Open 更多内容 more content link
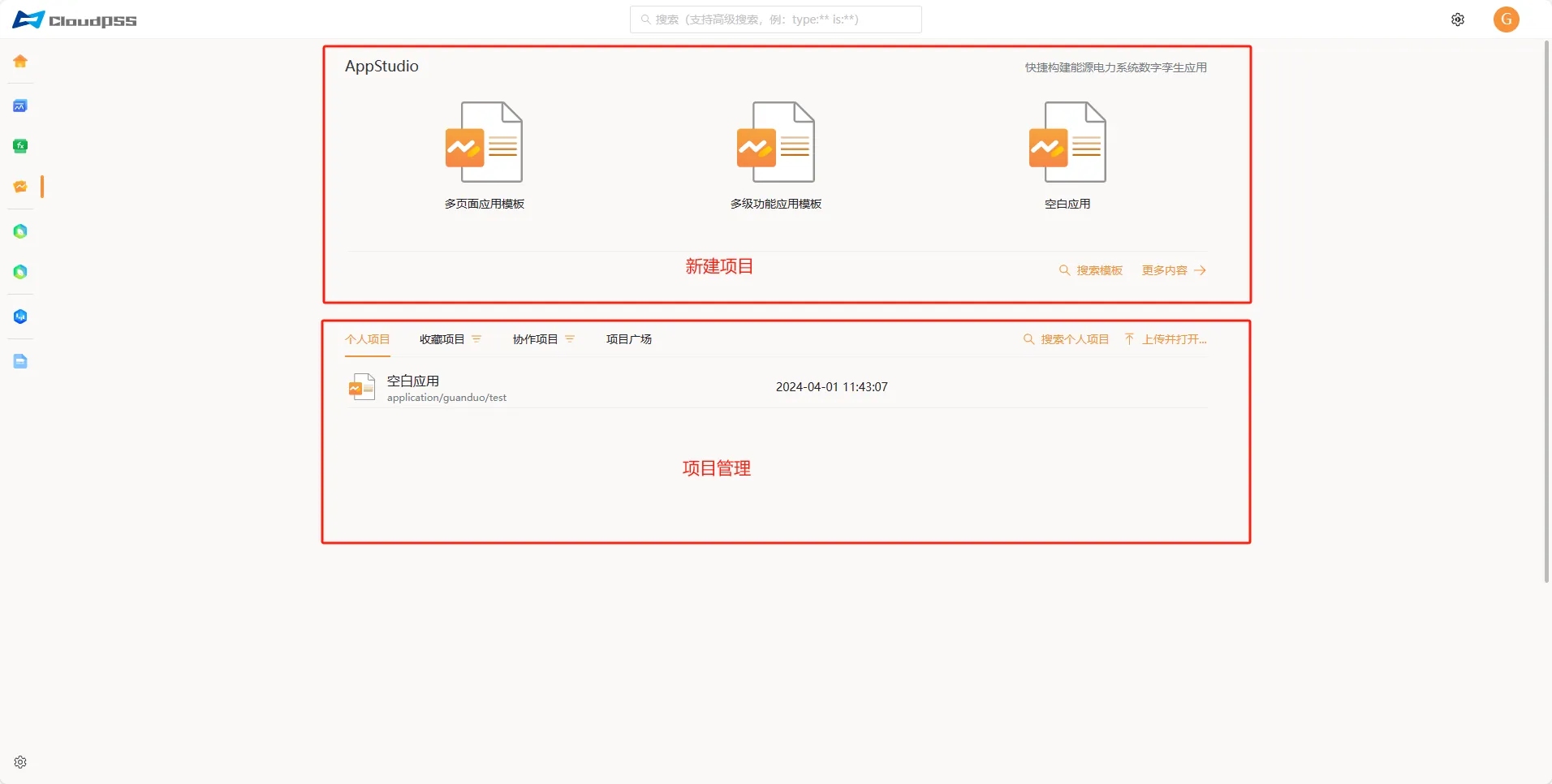This screenshot has height=784, width=1552. [x=1174, y=270]
